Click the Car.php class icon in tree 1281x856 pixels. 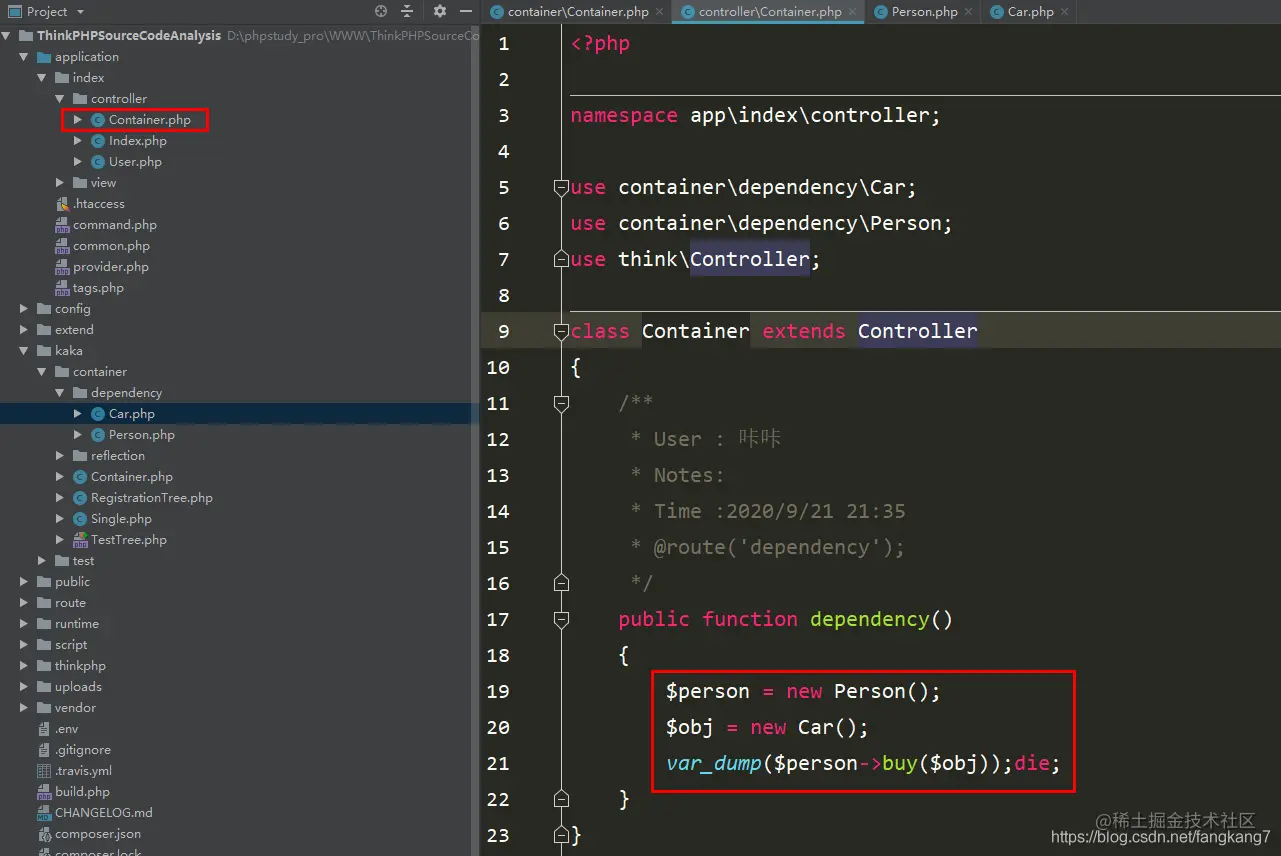click(98, 414)
